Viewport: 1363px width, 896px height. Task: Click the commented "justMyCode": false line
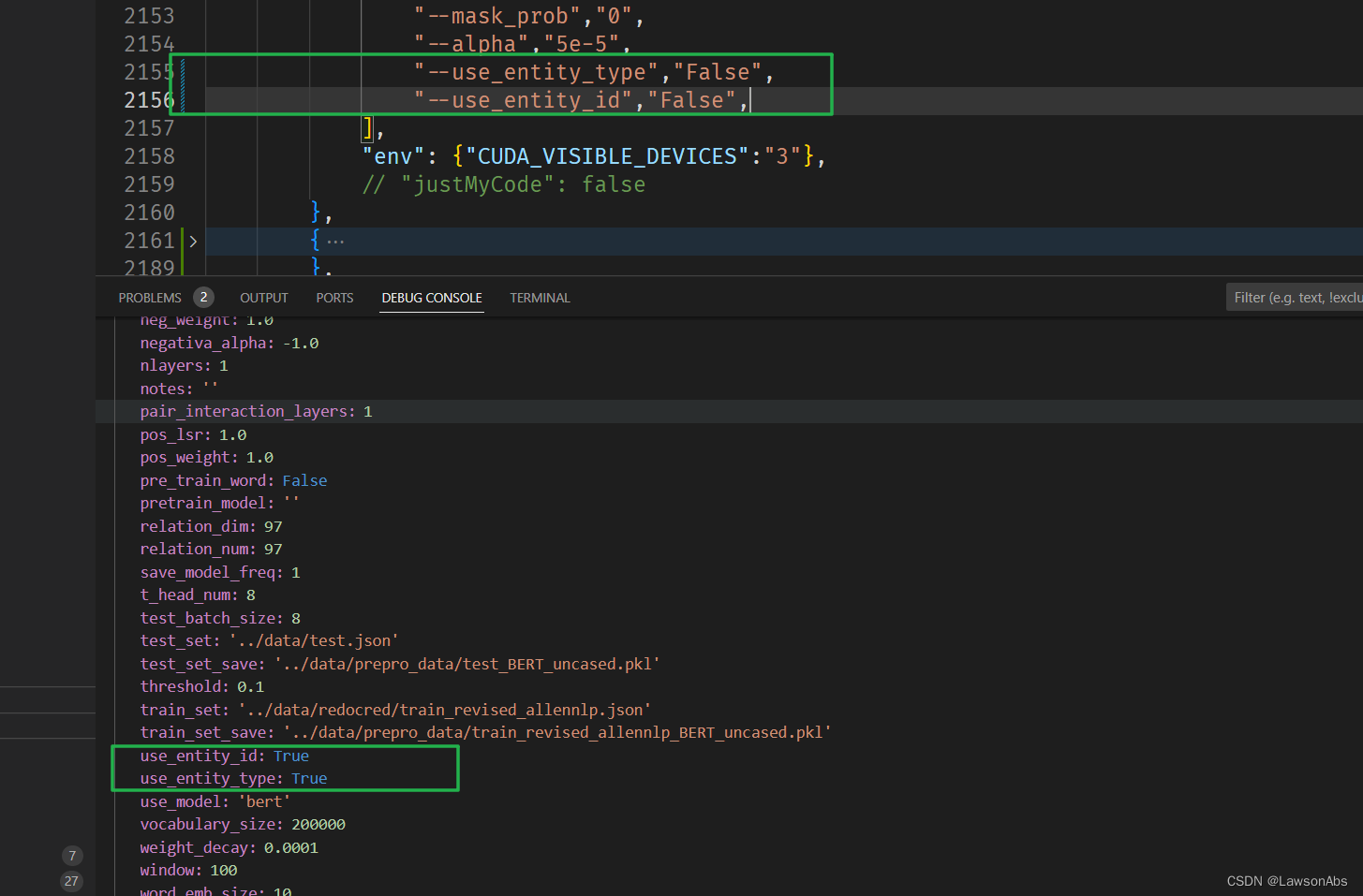(x=504, y=184)
